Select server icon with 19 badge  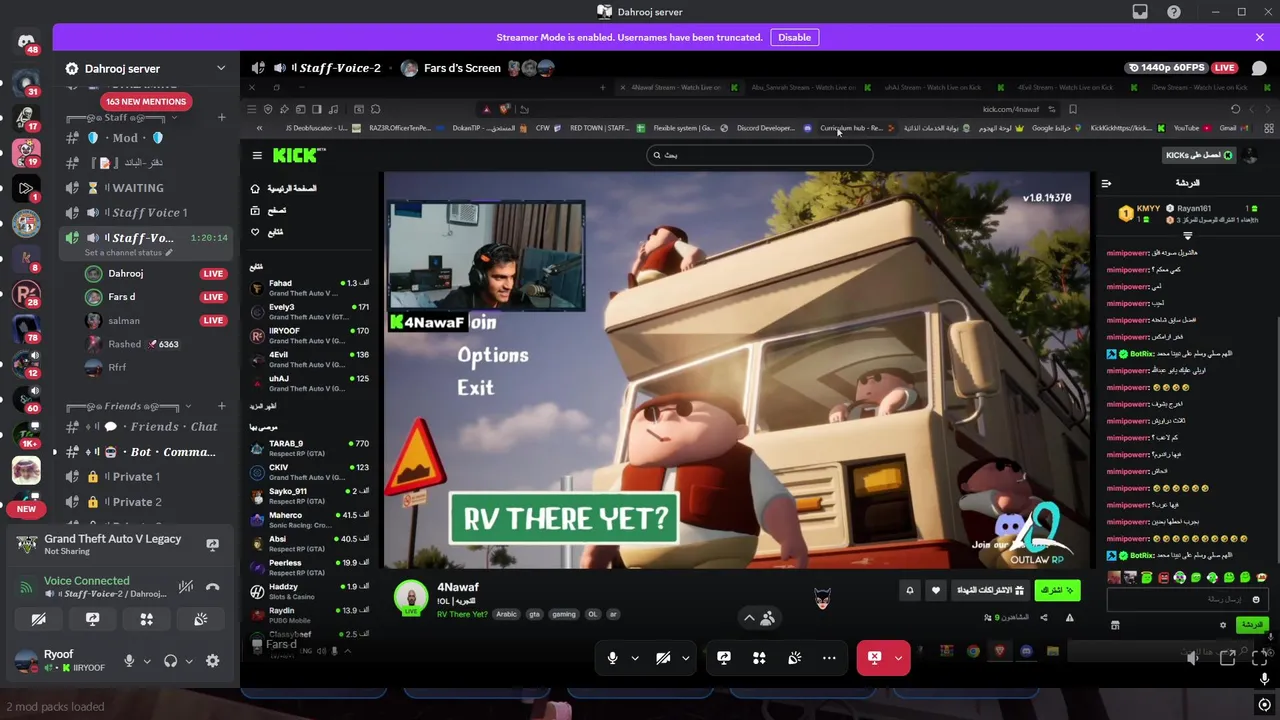click(x=26, y=153)
